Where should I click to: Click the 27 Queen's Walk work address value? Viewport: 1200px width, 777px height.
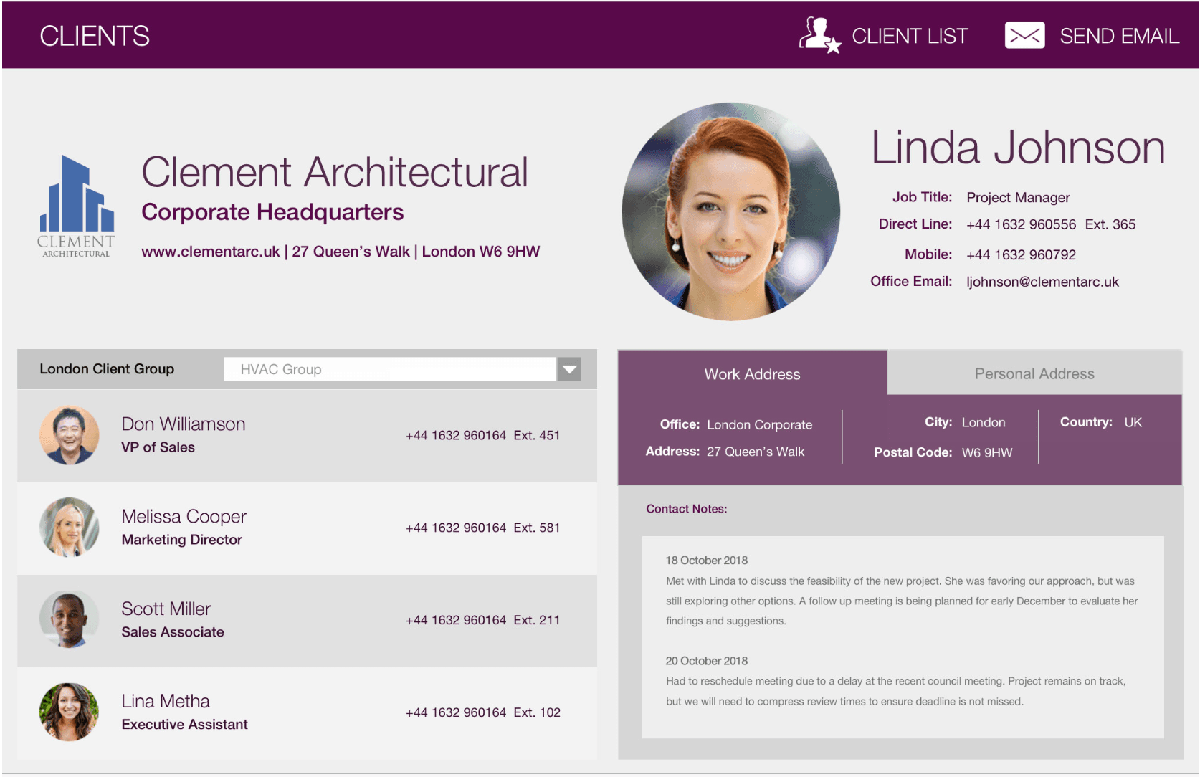tap(755, 452)
